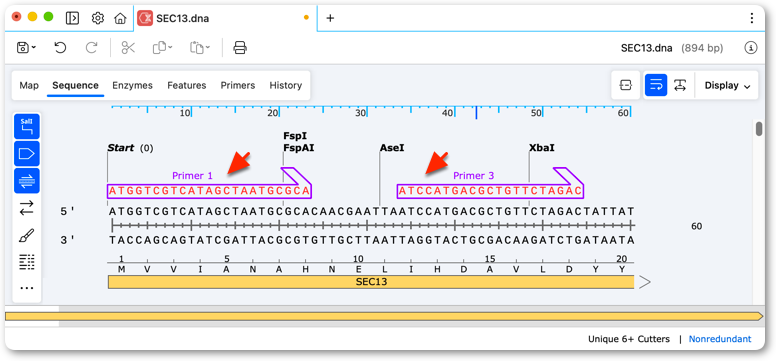The height and width of the screenshot is (361, 776).
Task: Open the save dropdown arrow
Action: coord(34,48)
